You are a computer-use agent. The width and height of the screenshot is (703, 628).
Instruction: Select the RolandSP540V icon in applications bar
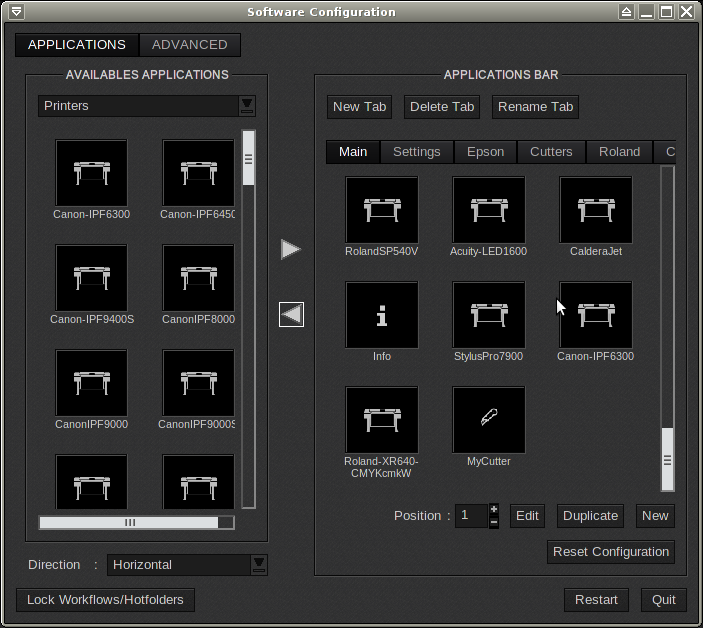[x=382, y=210]
